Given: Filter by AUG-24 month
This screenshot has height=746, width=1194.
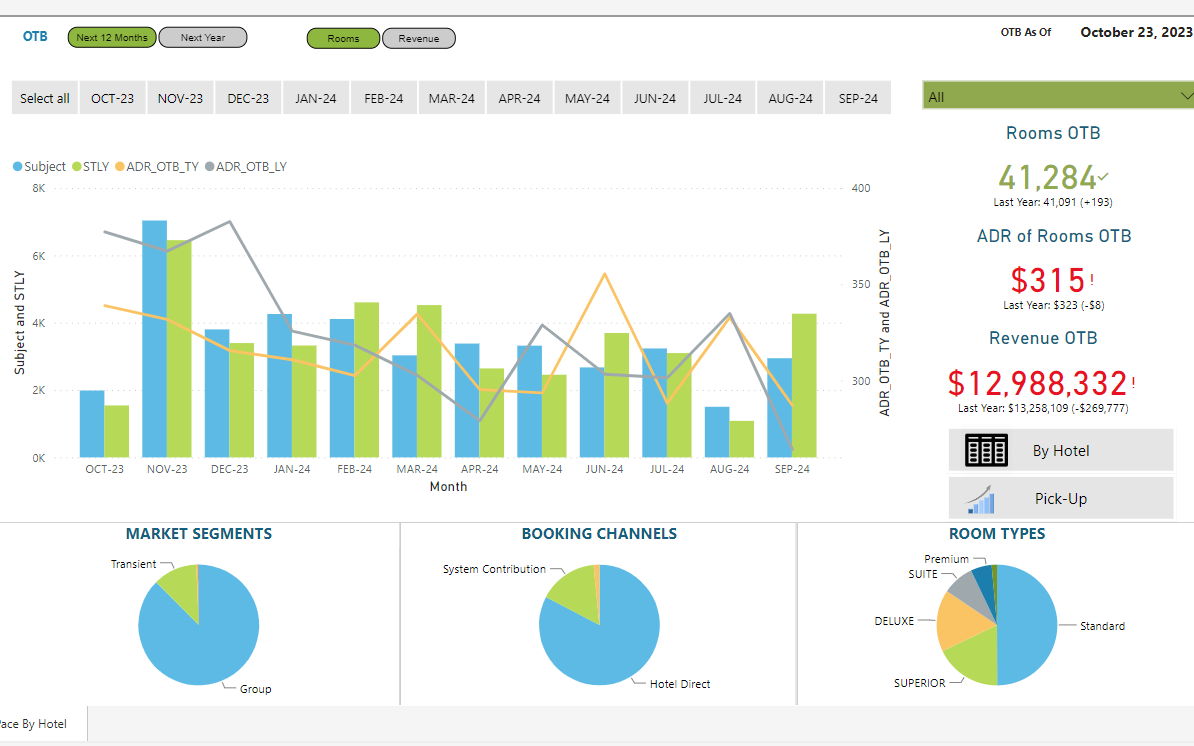Looking at the screenshot, I should click(790, 98).
